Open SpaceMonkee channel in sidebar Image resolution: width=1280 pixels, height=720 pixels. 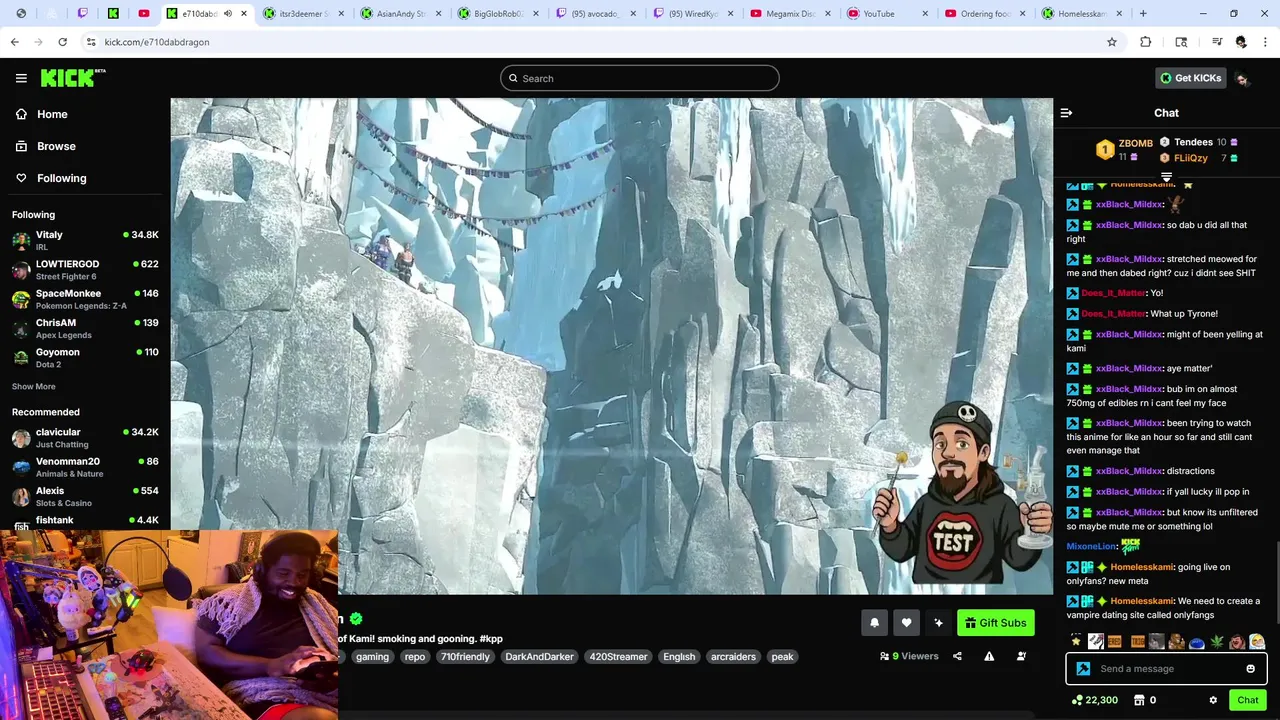[85, 299]
